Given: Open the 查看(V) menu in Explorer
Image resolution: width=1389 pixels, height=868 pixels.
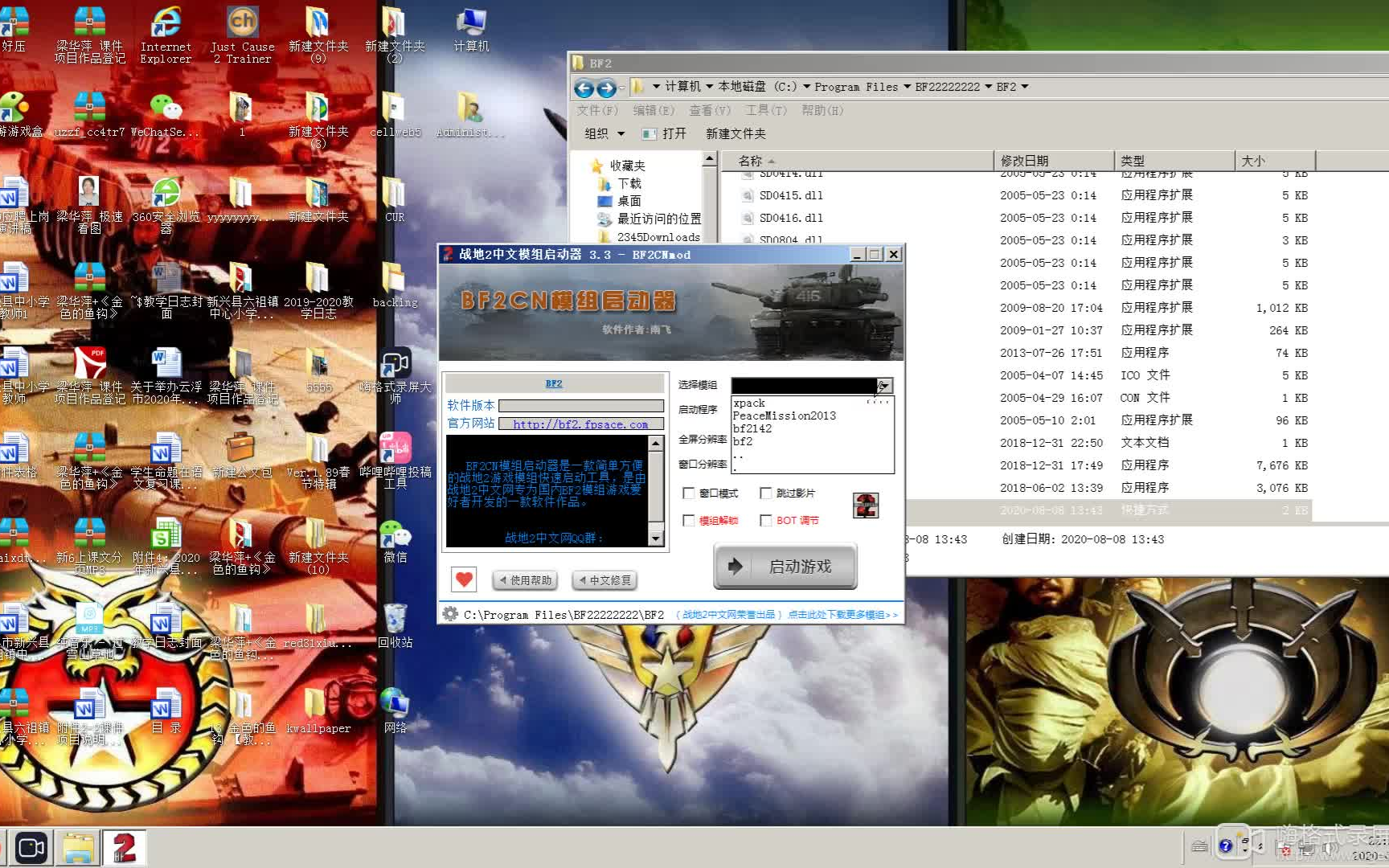Looking at the screenshot, I should 710,110.
